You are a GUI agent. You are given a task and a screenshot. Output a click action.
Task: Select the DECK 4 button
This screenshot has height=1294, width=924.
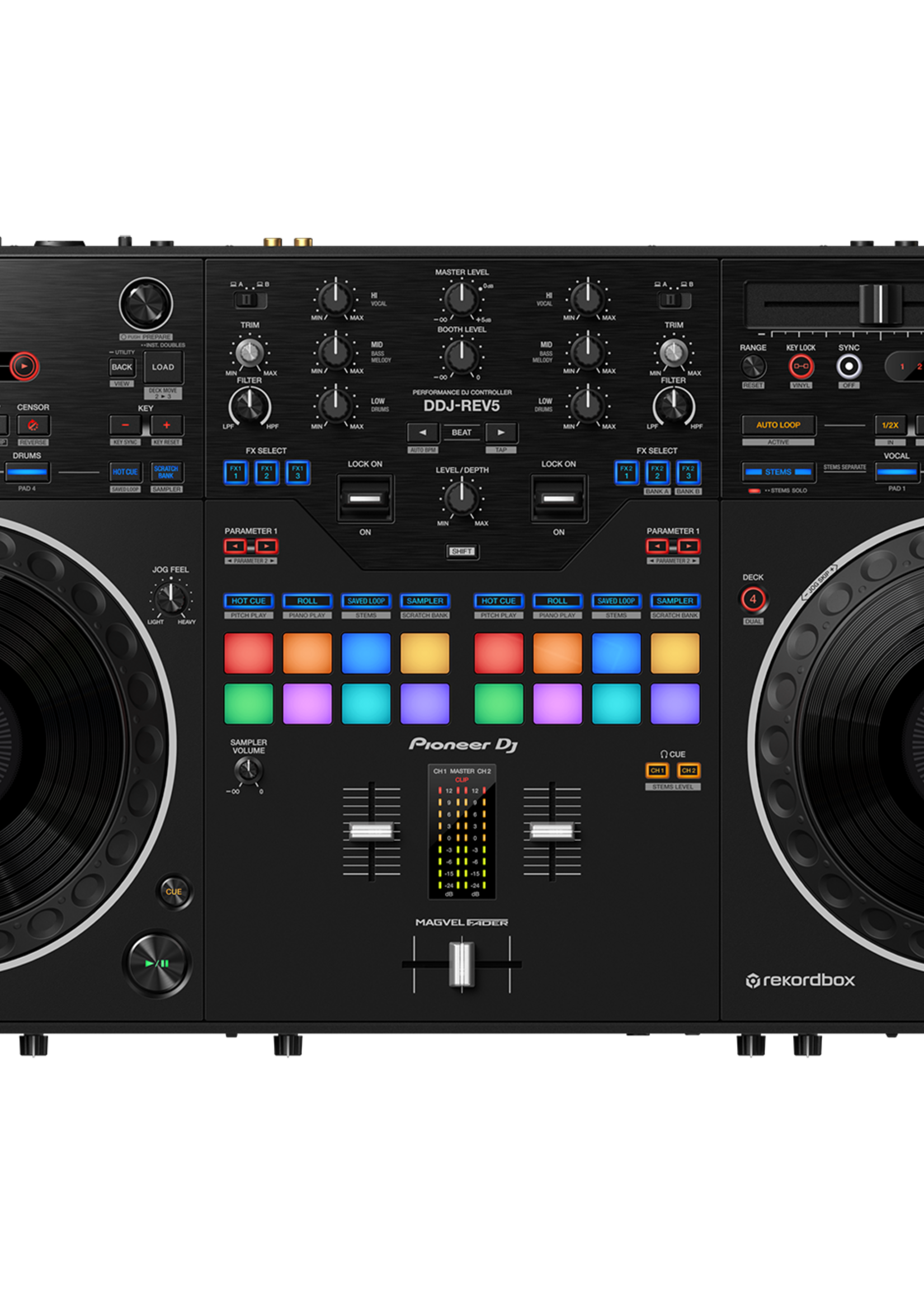pos(753,599)
